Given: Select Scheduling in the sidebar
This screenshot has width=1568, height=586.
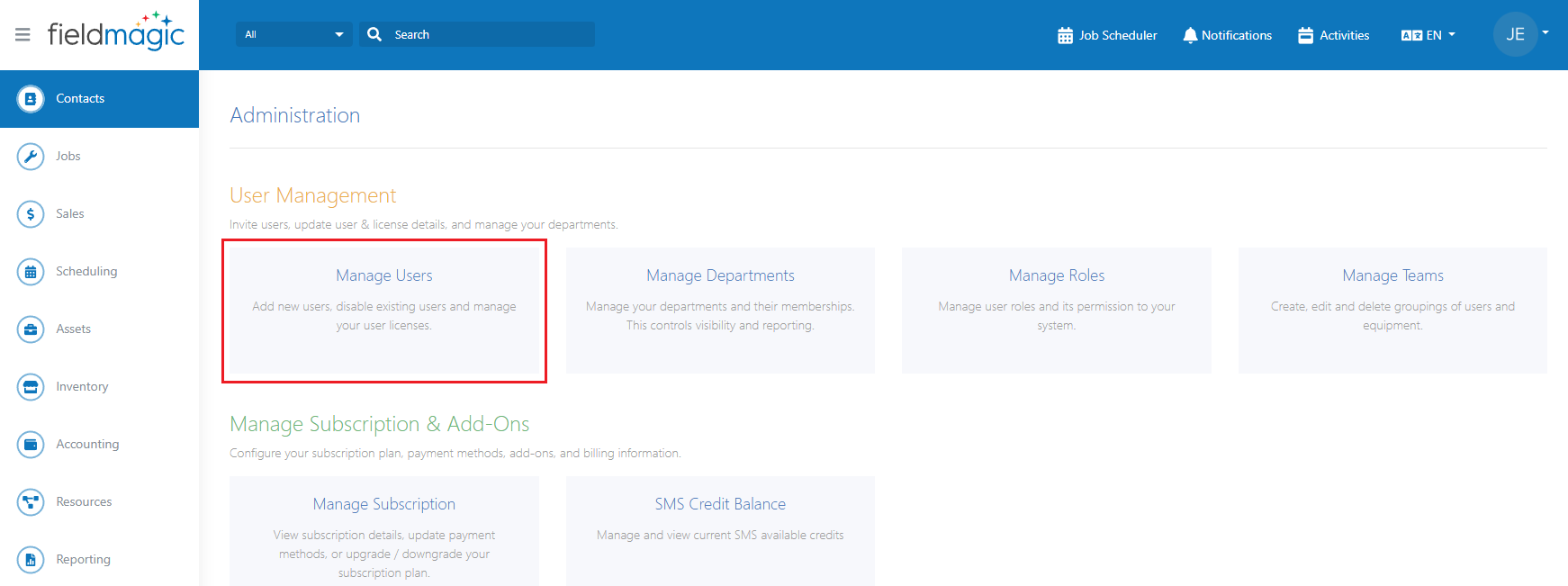Looking at the screenshot, I should pos(99,272).
